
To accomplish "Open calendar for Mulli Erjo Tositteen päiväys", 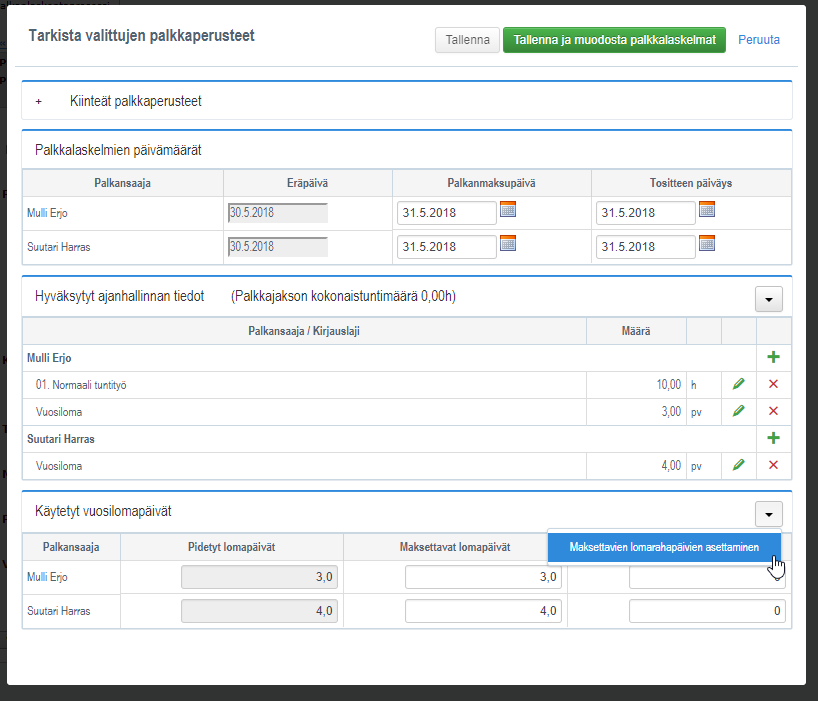I will [707, 209].
